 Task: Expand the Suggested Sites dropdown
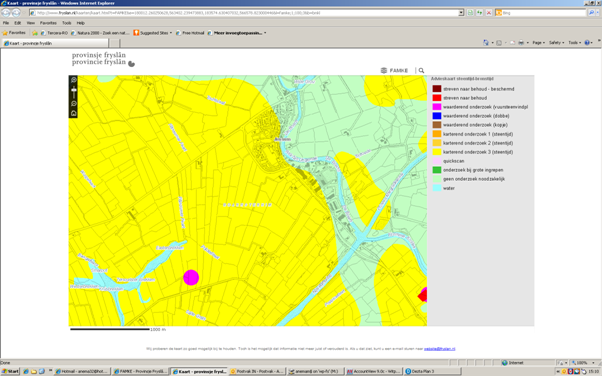click(170, 33)
